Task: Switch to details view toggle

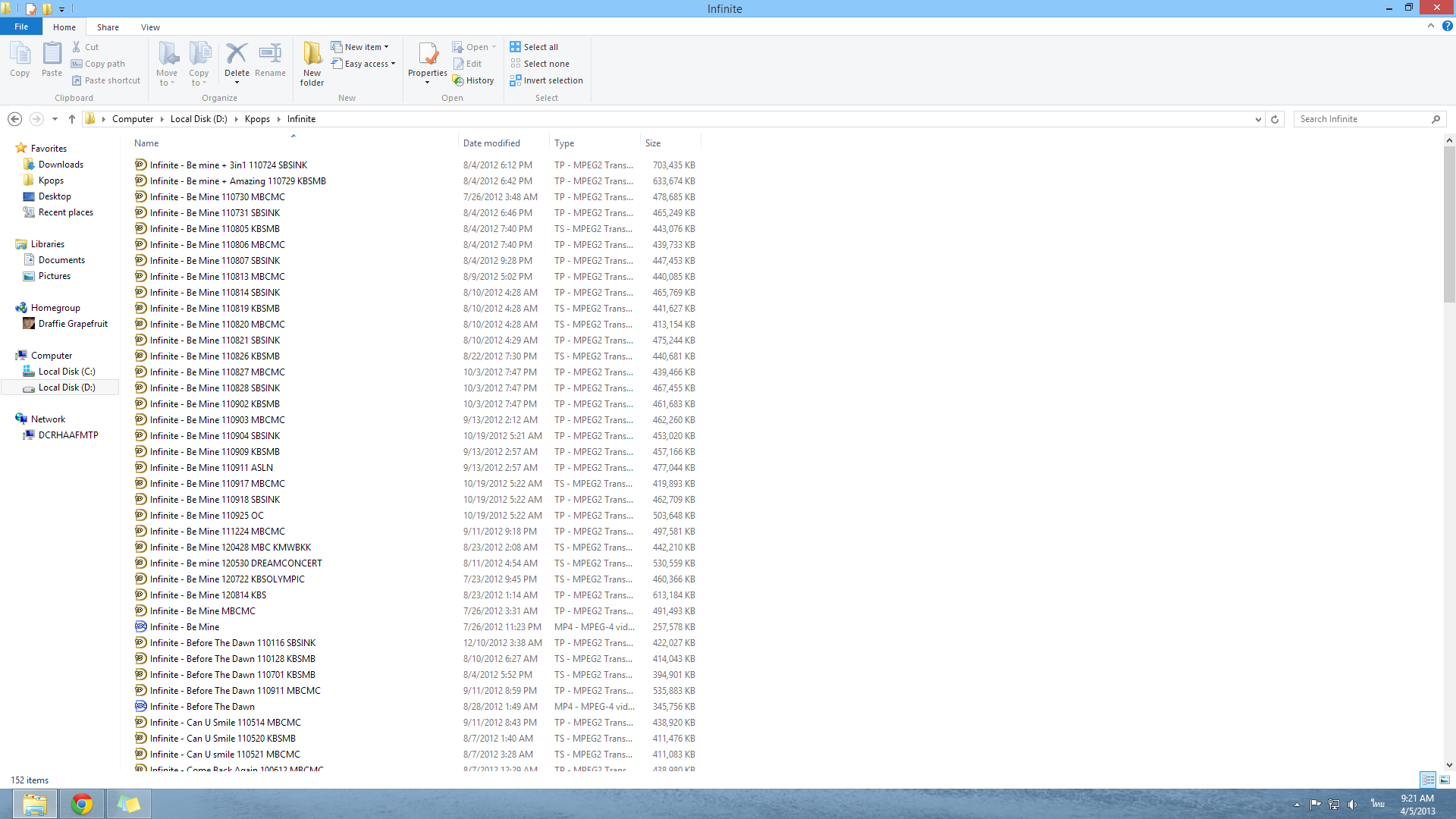Action: (1428, 780)
